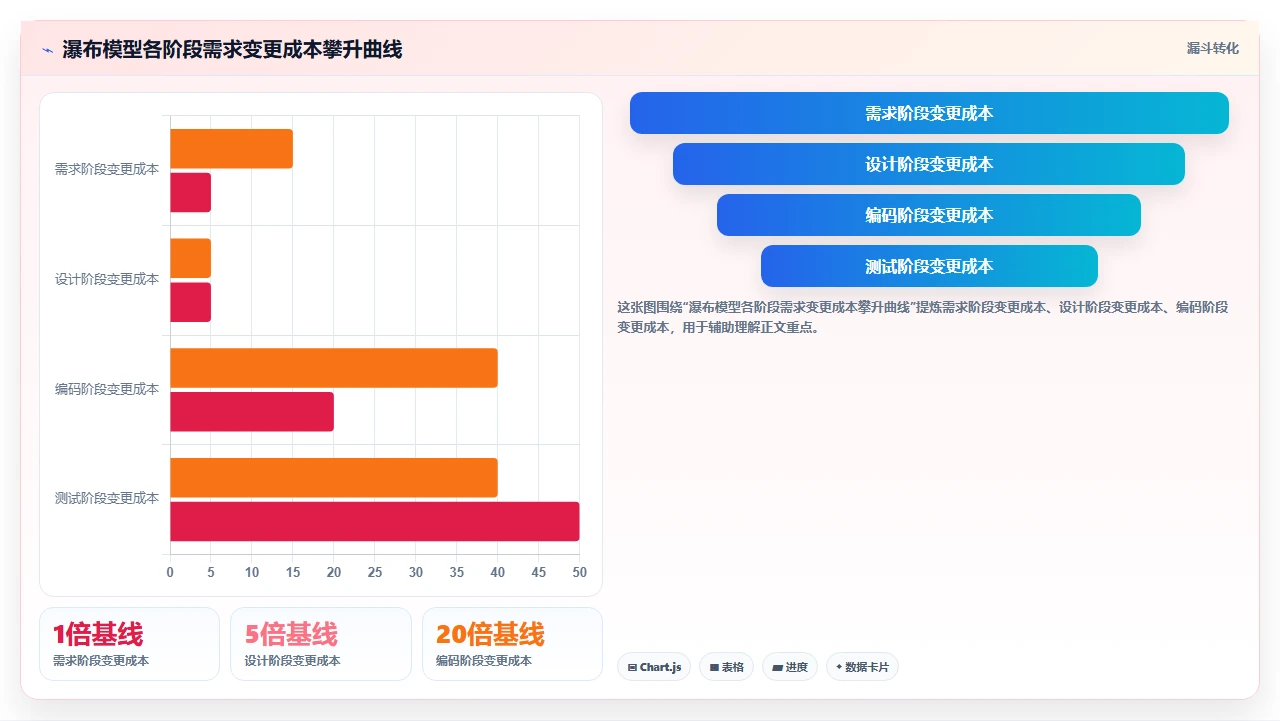The image size is (1280, 721).
Task: Click the Chart.js tag
Action: [x=654, y=667]
